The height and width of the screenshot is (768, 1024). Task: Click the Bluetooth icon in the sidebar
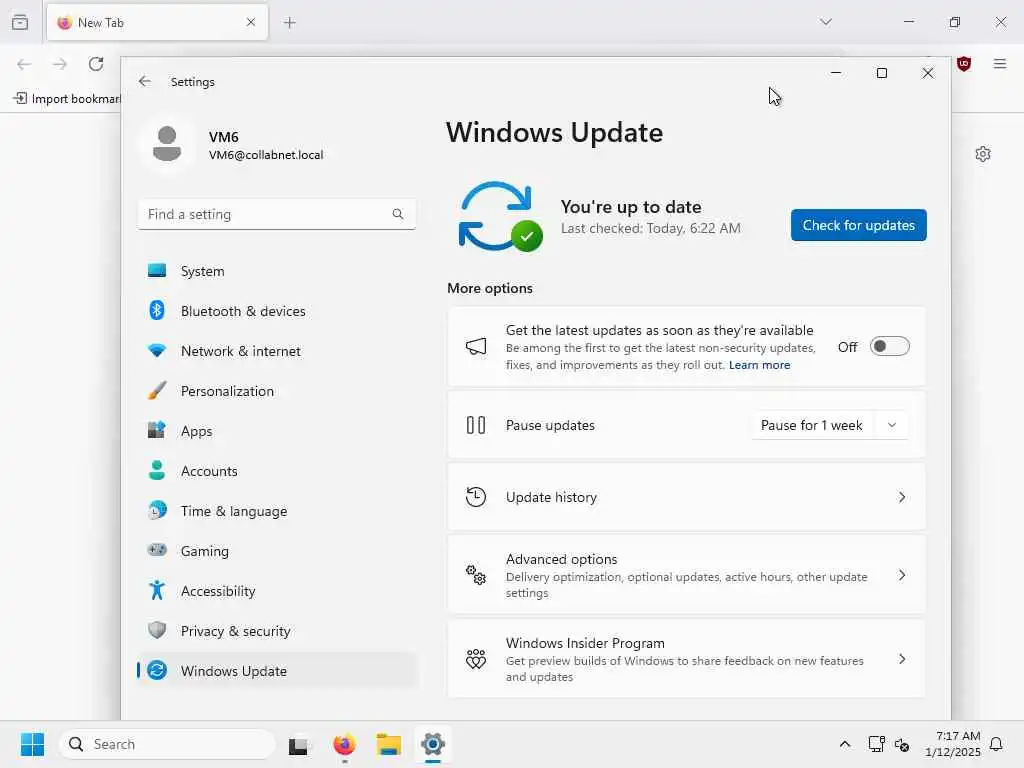click(x=157, y=310)
